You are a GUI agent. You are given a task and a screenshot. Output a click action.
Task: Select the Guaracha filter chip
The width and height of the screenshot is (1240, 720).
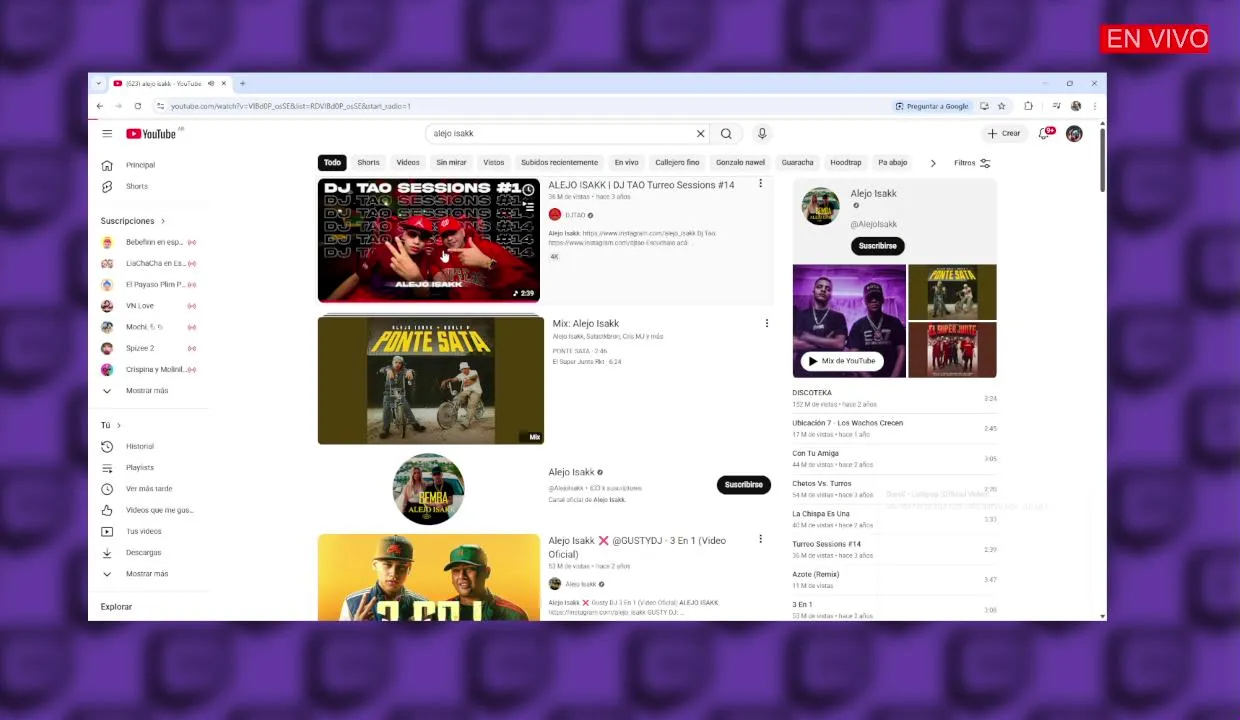(797, 162)
